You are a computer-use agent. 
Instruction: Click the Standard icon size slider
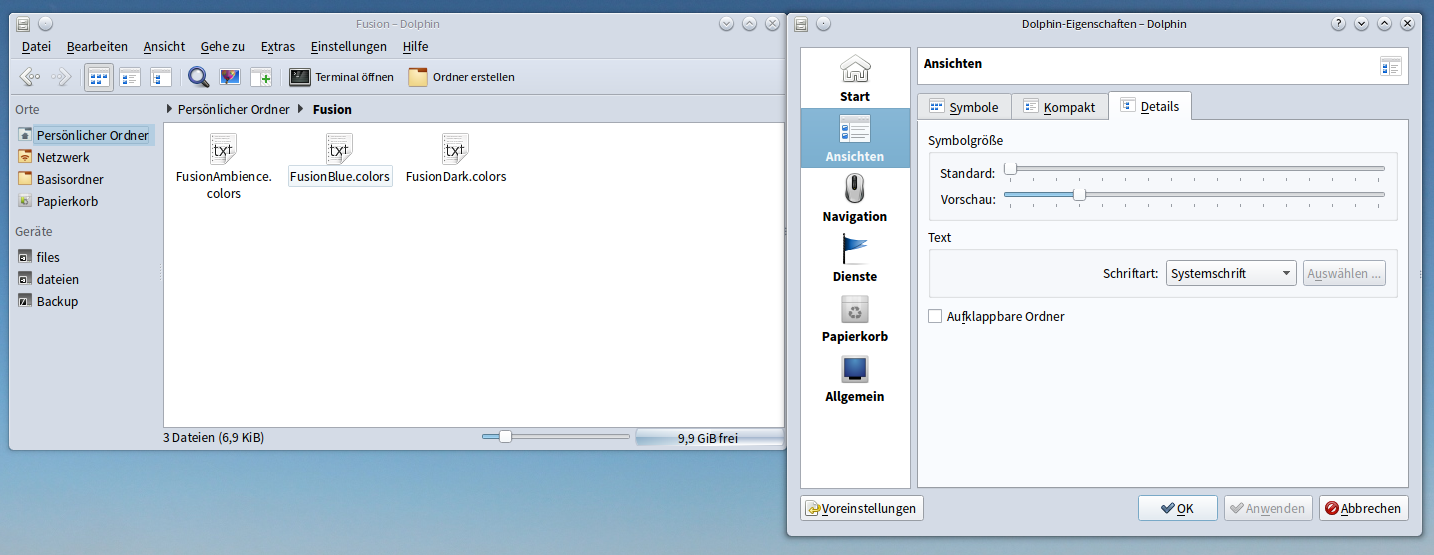click(1194, 169)
